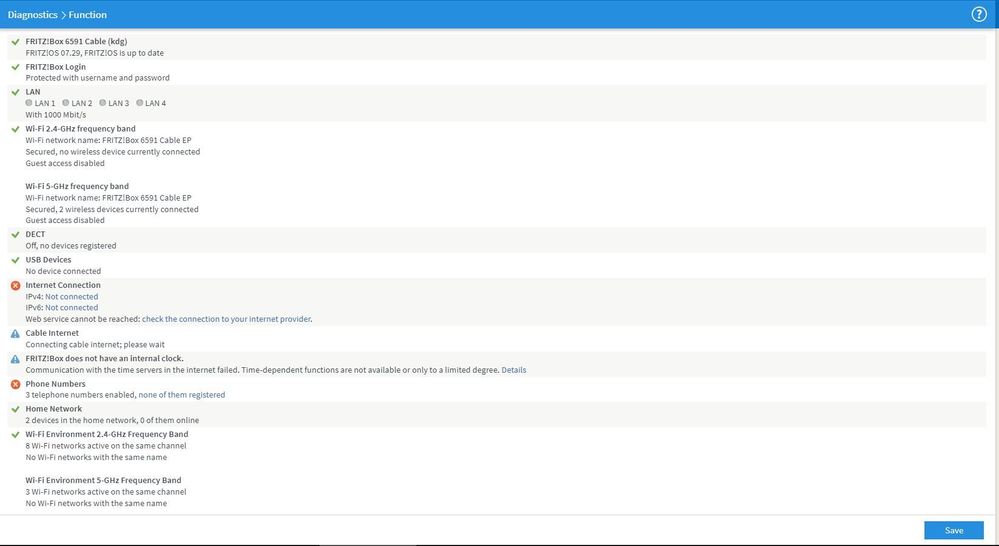Click the green check beside Home Network
The height and width of the screenshot is (546, 999).
15,409
